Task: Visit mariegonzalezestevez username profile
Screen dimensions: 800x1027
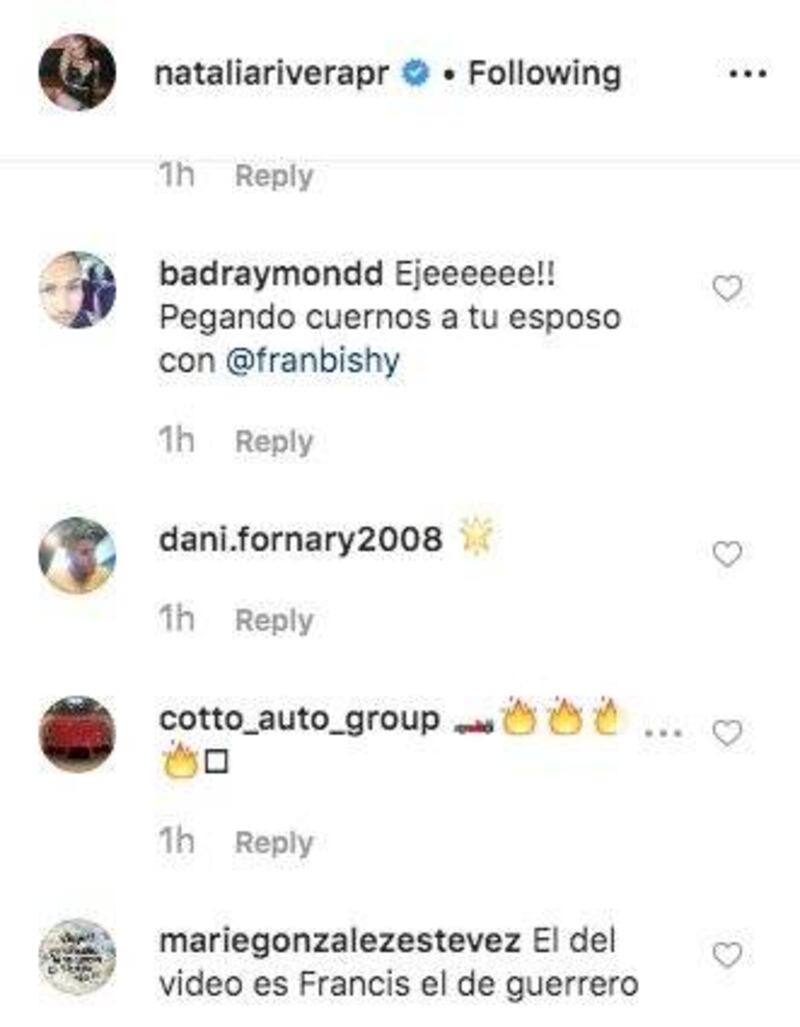Action: 340,942
